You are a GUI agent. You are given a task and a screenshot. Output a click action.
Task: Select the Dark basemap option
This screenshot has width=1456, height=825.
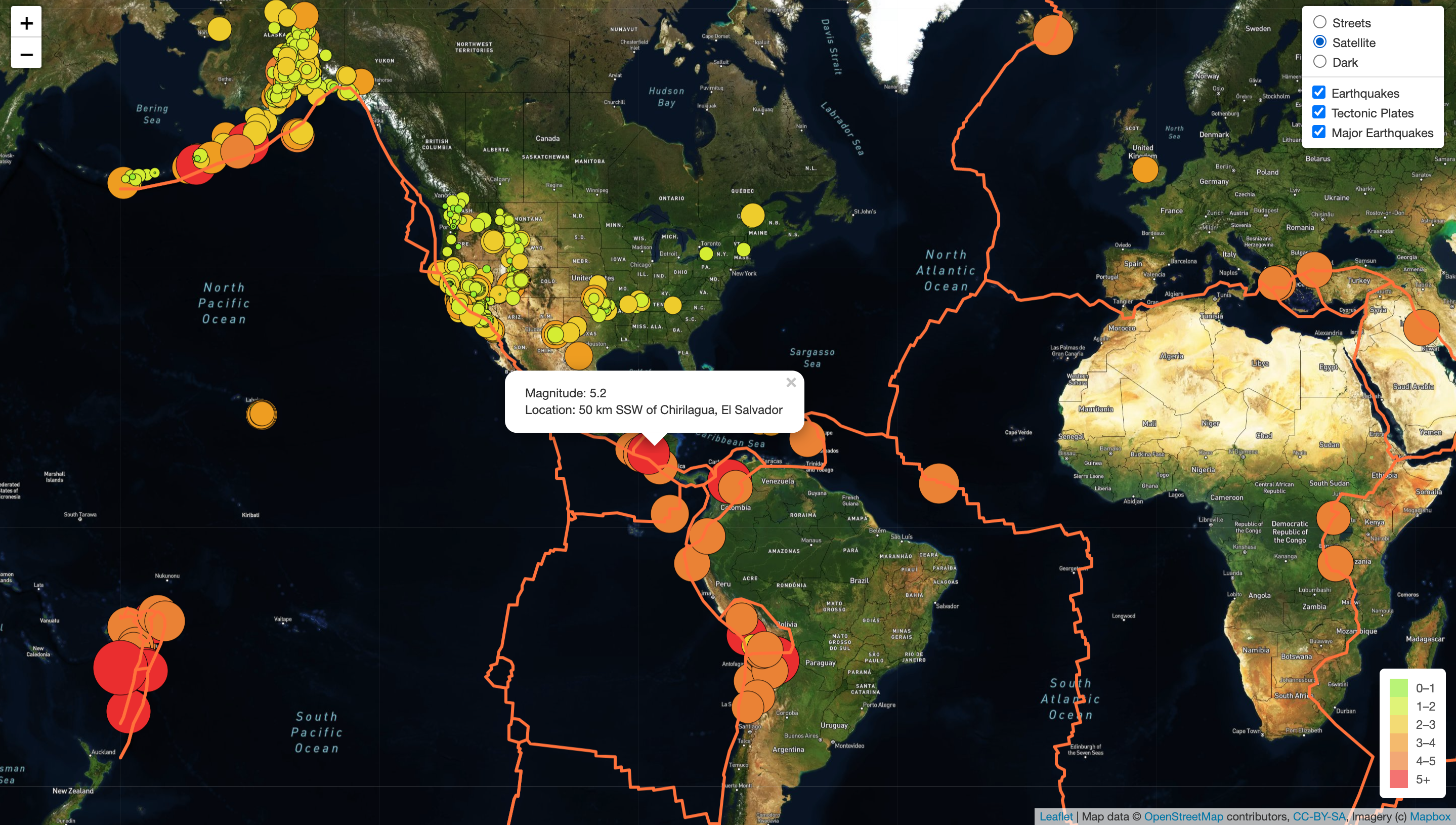pos(1320,62)
